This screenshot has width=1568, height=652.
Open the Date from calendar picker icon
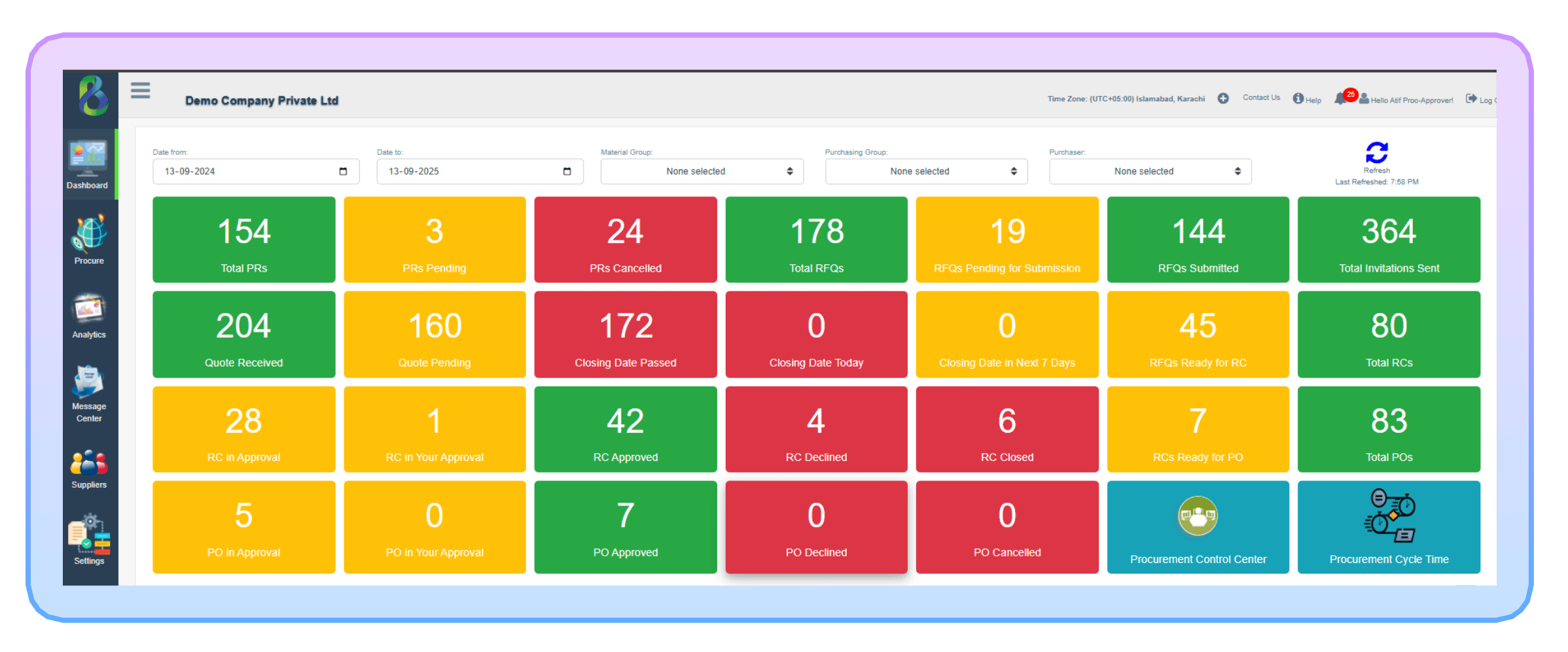coord(343,172)
